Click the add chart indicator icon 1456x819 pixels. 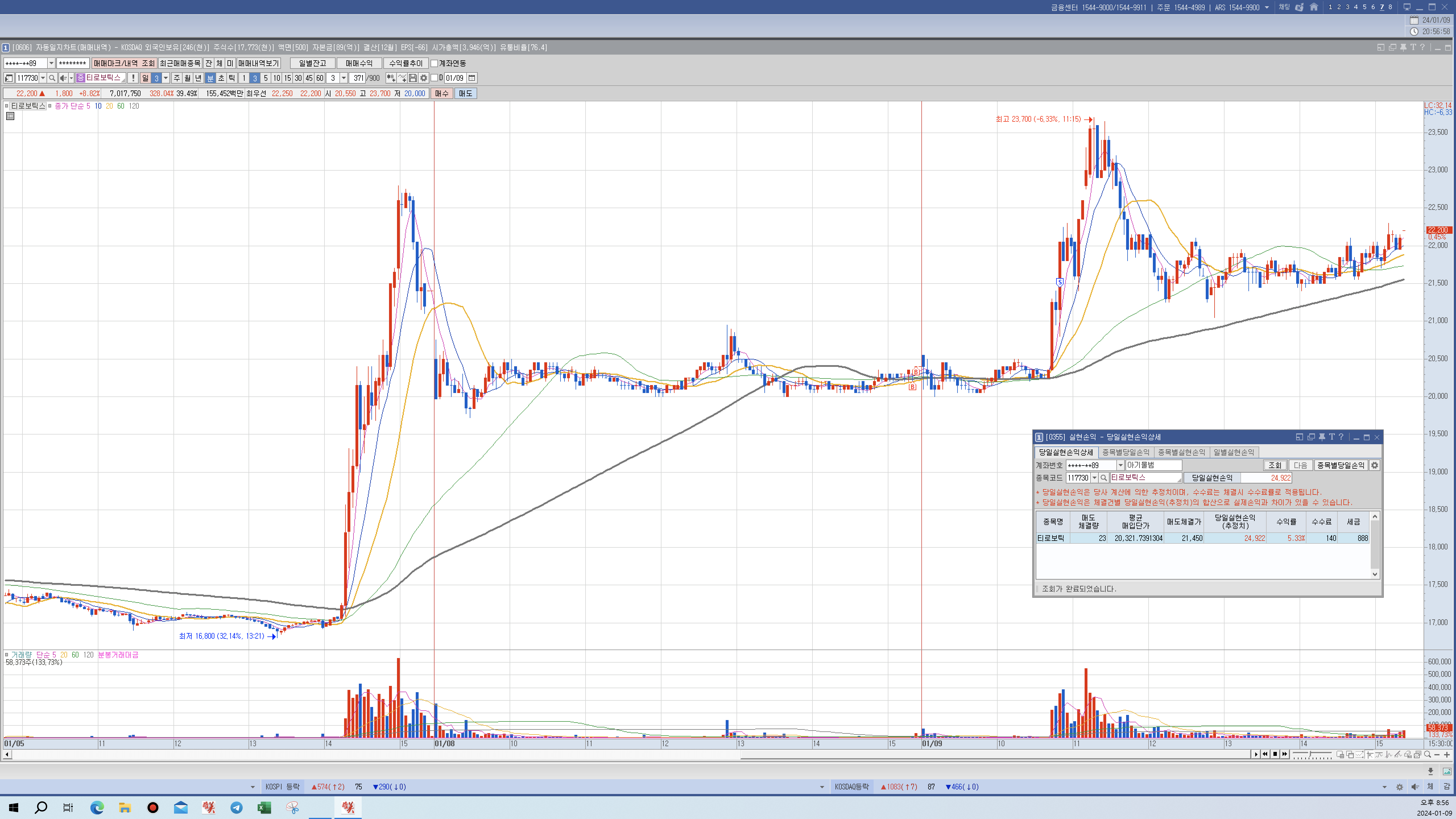point(390,78)
